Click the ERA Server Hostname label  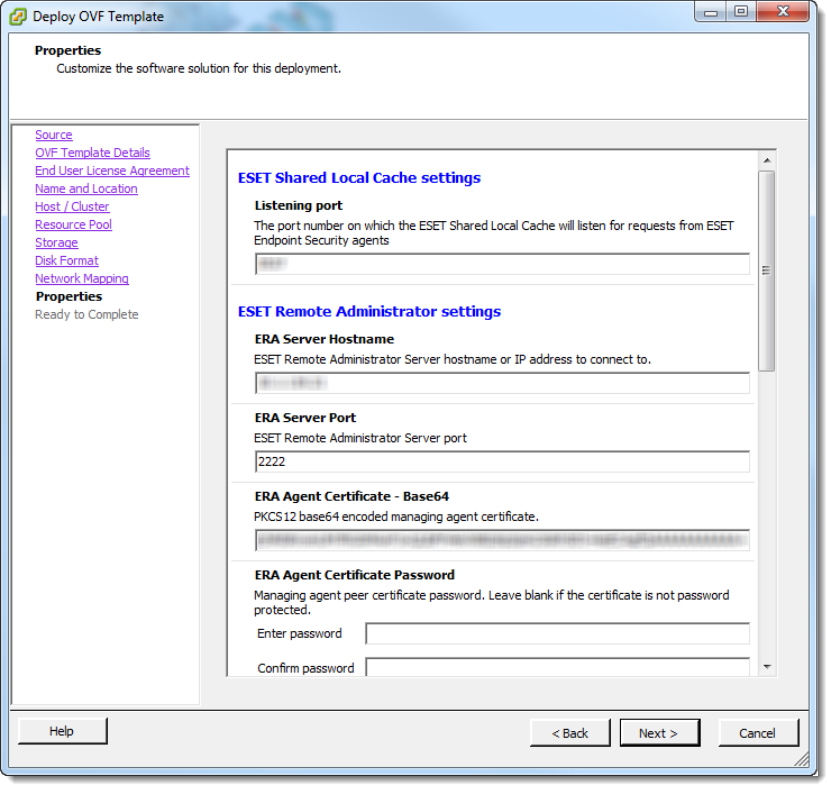[x=324, y=339]
